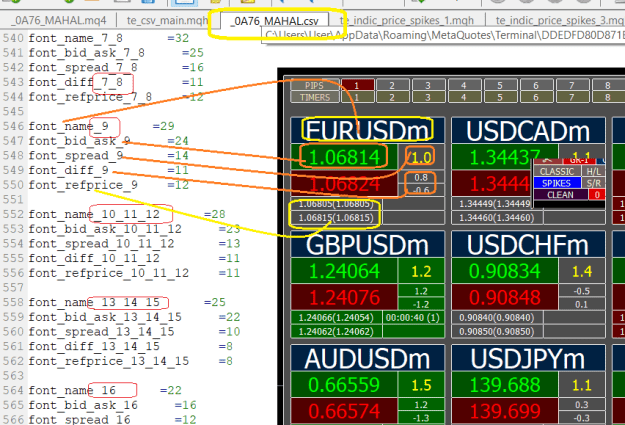Select the USDJPYm symbol header
This screenshot has width=625, height=425.
click(528, 358)
